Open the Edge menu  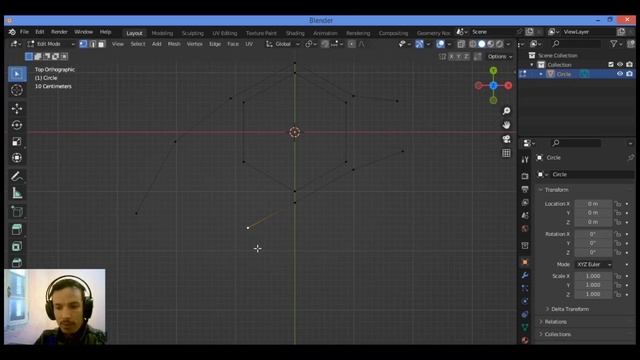tap(215, 44)
